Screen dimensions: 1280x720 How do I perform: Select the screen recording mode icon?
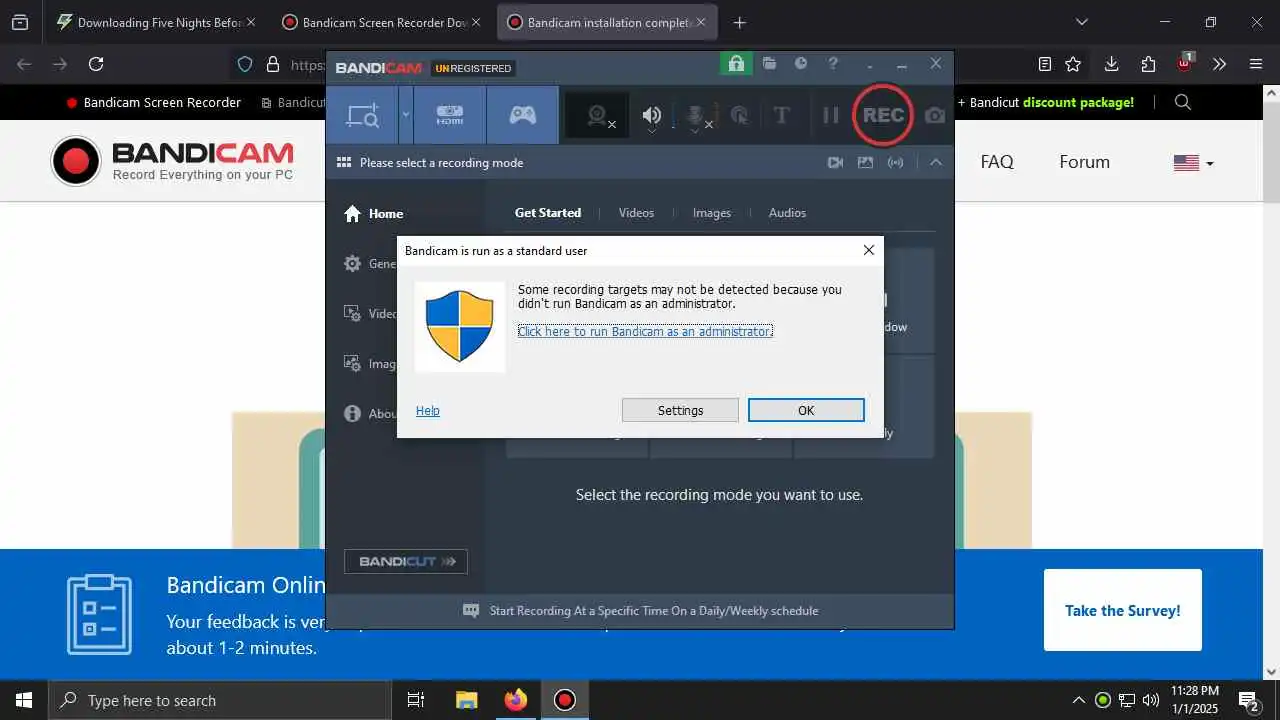click(x=362, y=115)
